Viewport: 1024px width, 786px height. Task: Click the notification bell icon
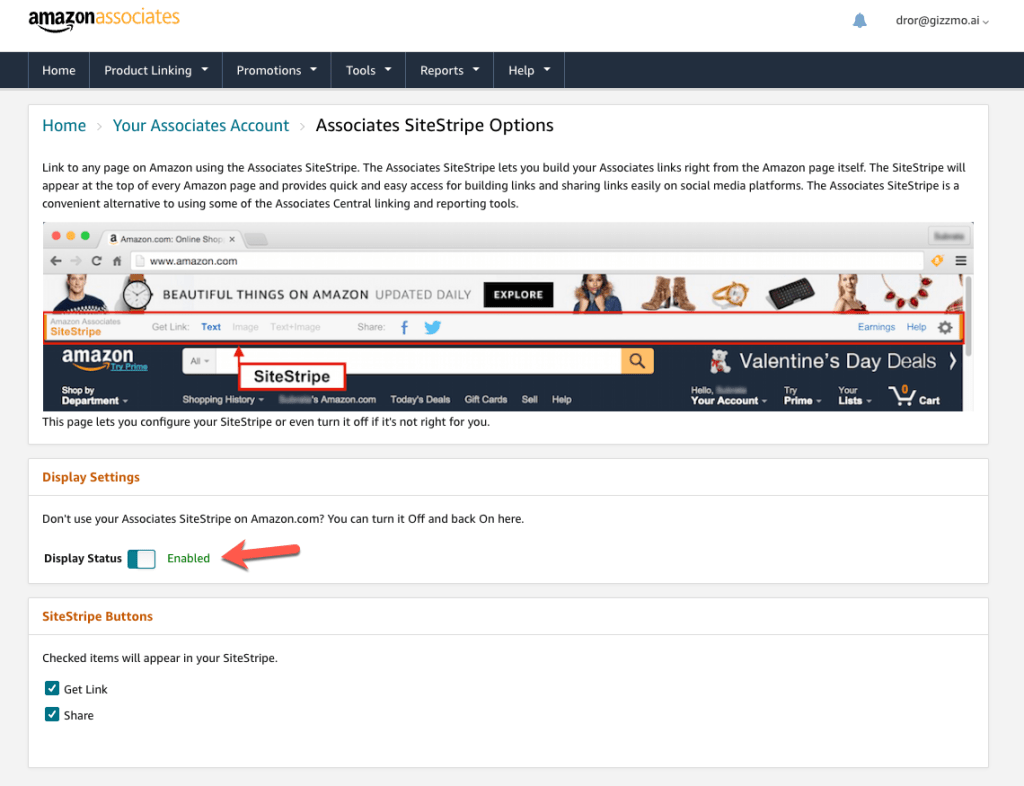coord(859,21)
